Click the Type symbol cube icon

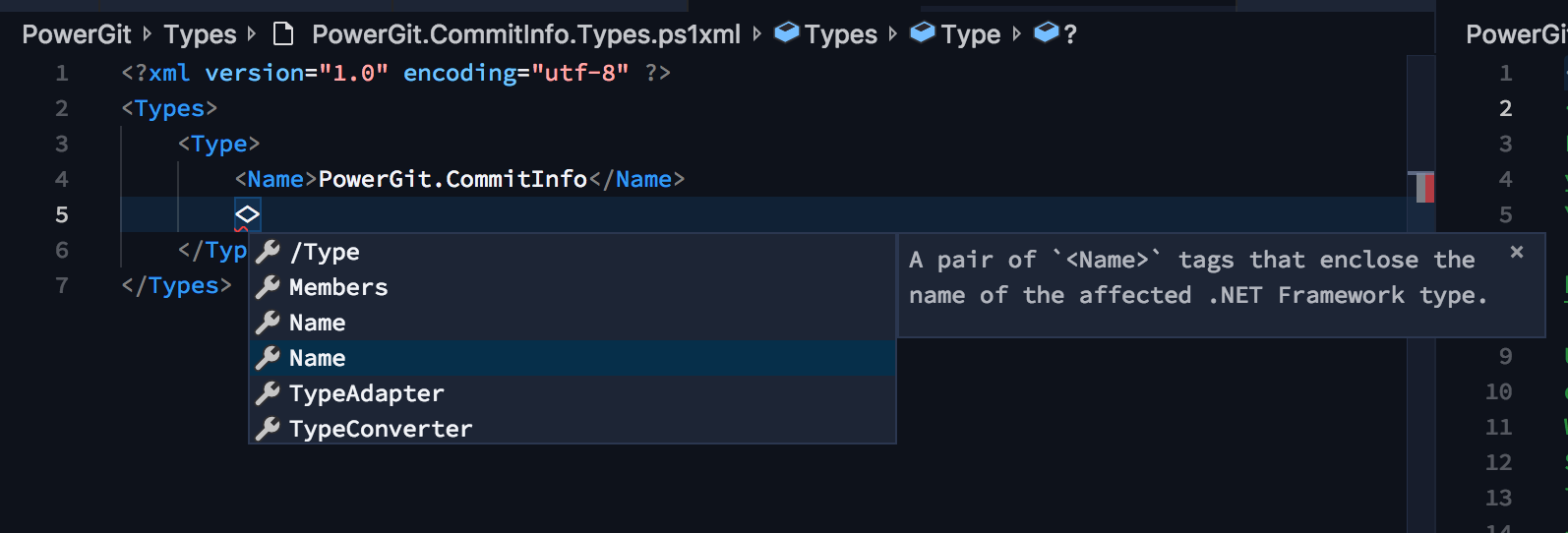click(923, 33)
